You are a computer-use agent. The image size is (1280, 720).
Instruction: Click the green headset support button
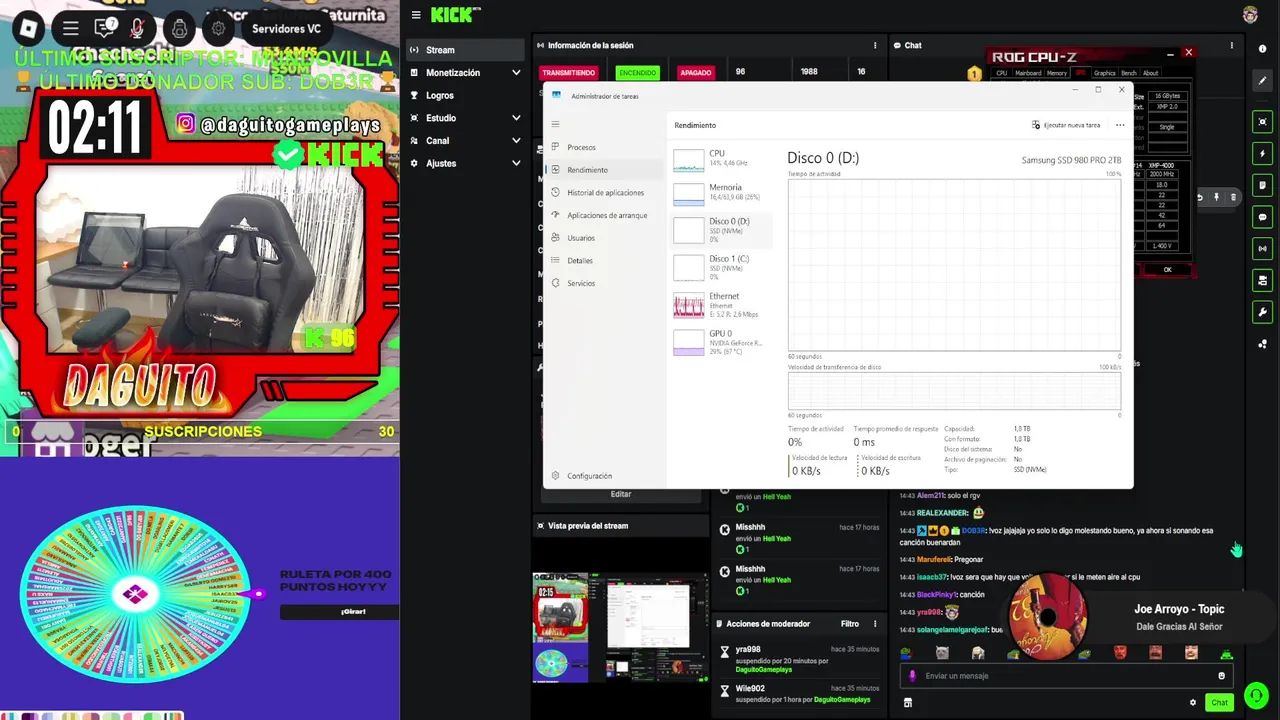1256,695
